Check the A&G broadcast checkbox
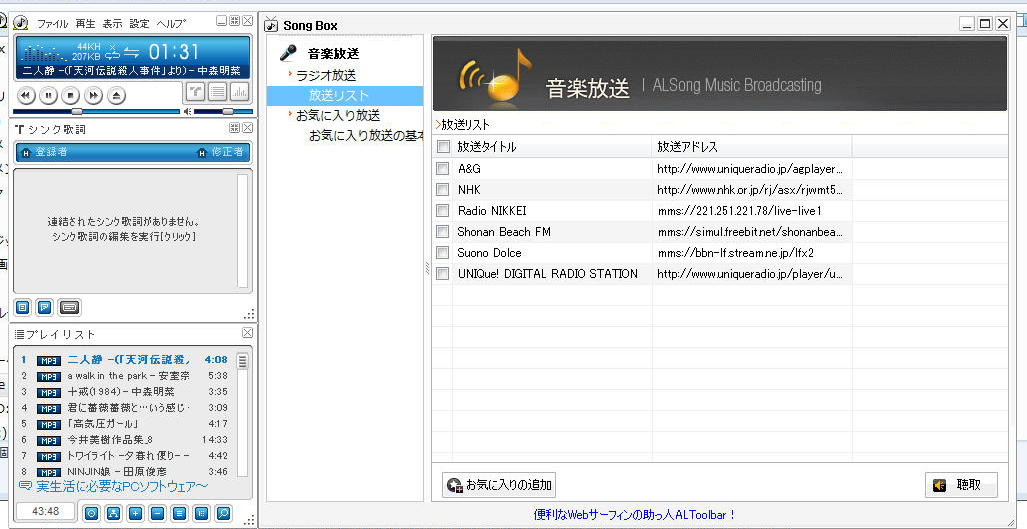This screenshot has height=529, width=1027. pos(443,169)
